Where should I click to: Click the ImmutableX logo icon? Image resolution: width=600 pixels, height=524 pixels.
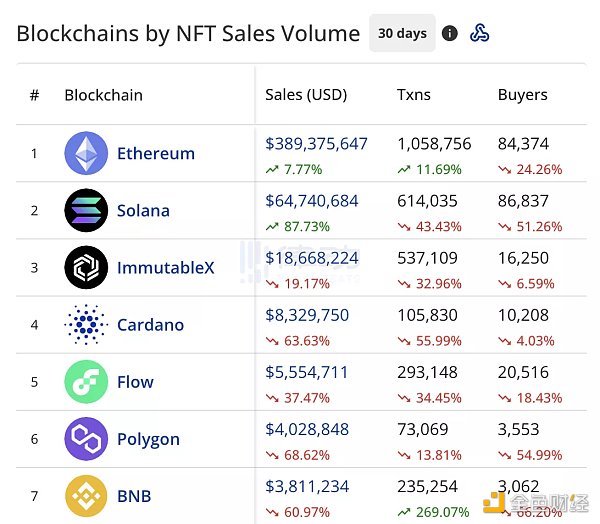pyautogui.click(x=86, y=268)
